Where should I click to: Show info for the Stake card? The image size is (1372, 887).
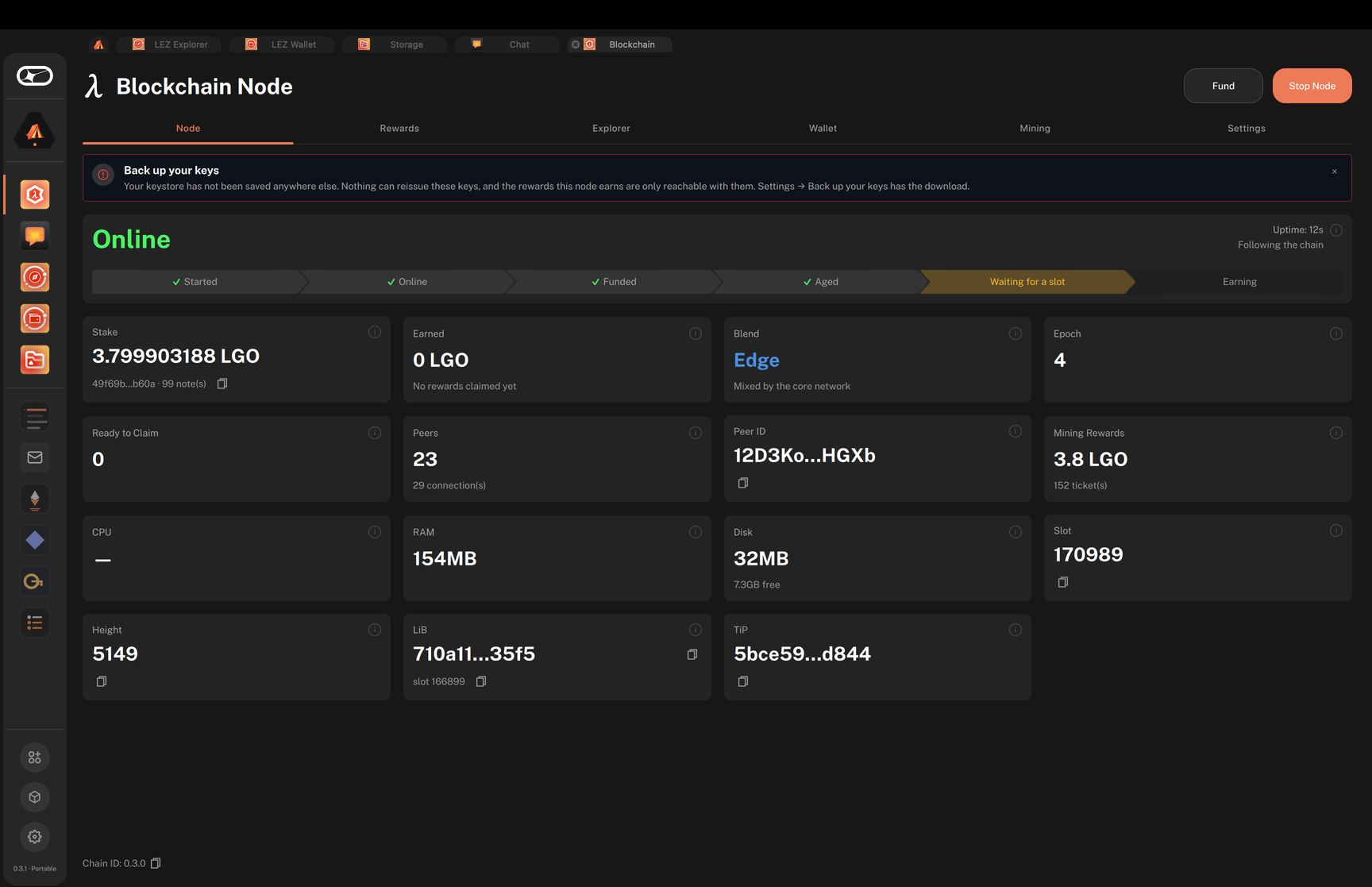(375, 332)
